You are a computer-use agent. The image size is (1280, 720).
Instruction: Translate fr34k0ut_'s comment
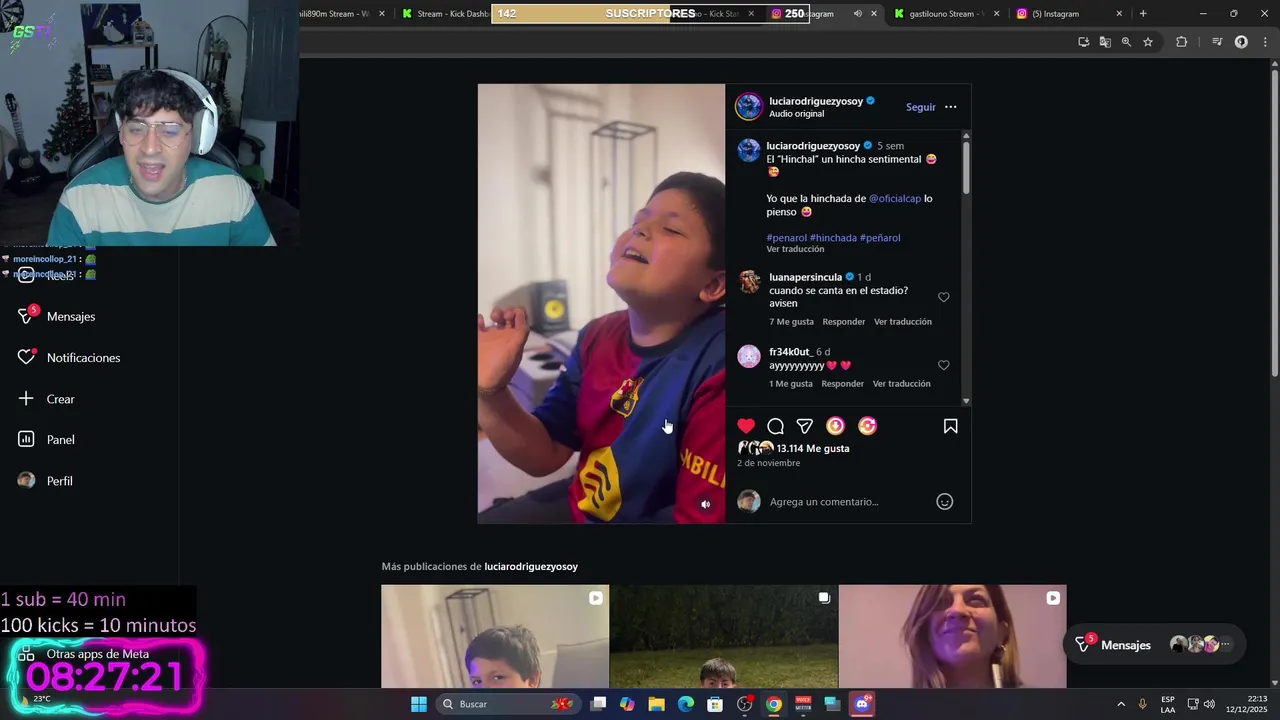[x=901, y=384]
